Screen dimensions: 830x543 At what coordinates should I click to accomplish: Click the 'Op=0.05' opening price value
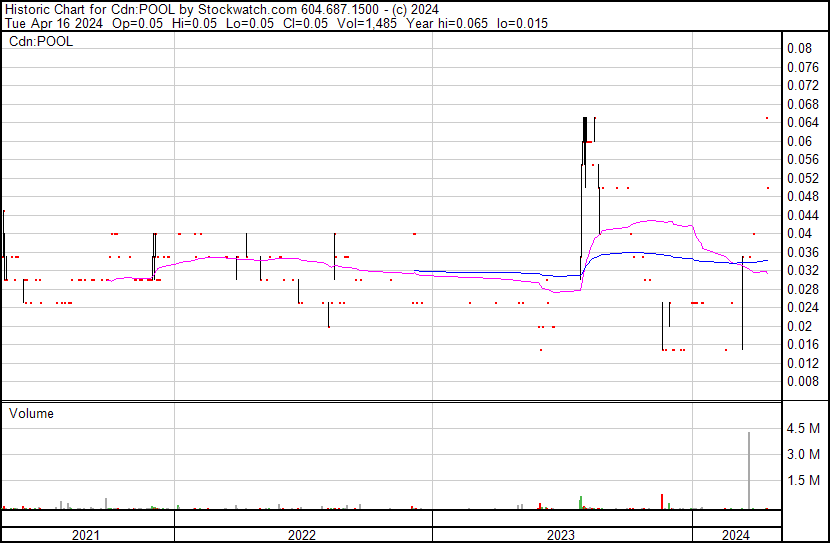pos(138,23)
